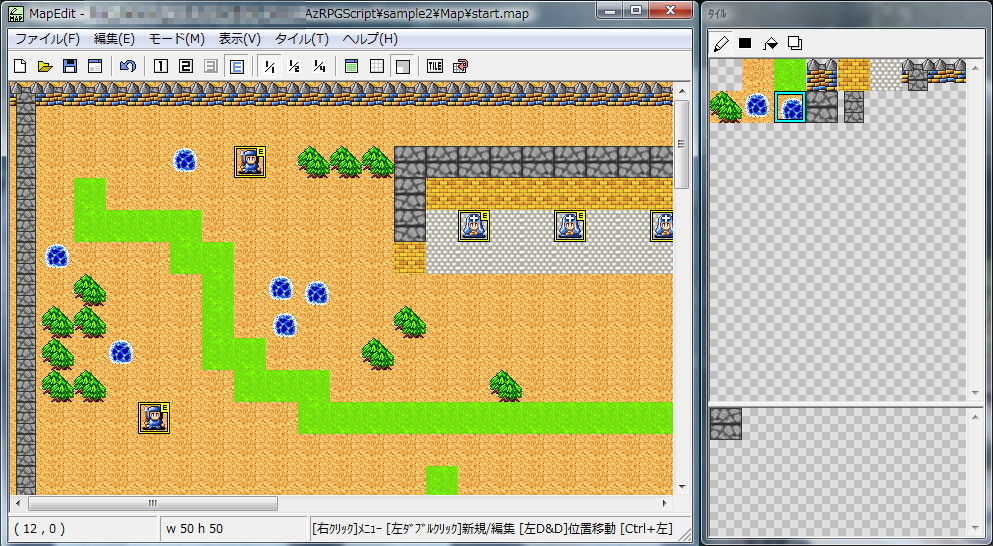Screen dimensions: 993x546
Task: Open the 表示(V) menu
Action: point(240,39)
